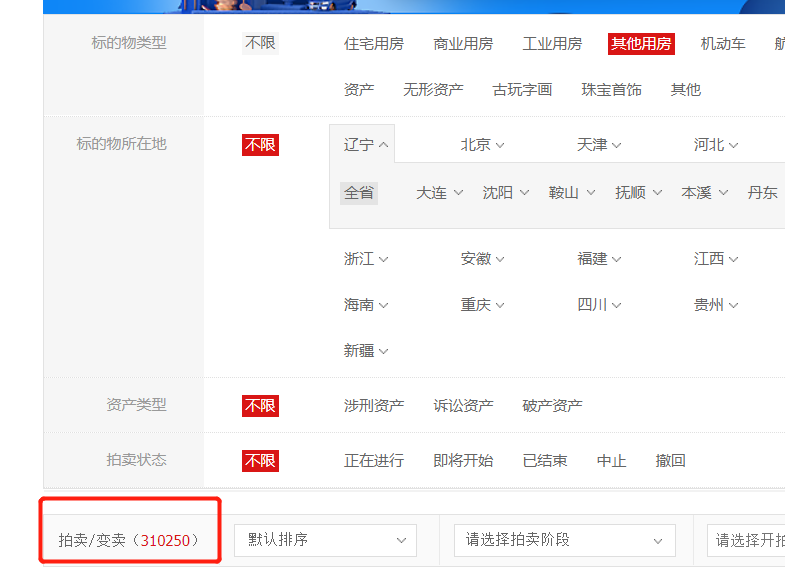Select 住宅用房 property type
The height and width of the screenshot is (577, 785).
tap(373, 44)
